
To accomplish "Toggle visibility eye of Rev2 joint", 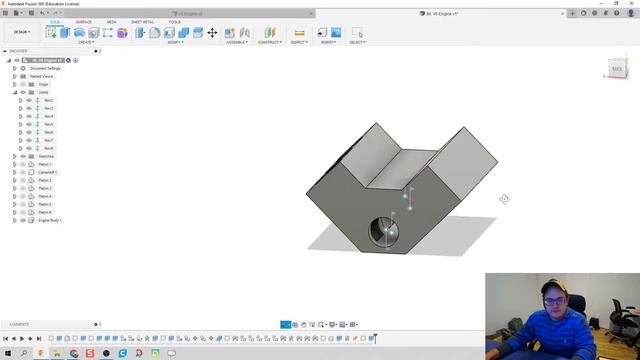I will [x=29, y=100].
